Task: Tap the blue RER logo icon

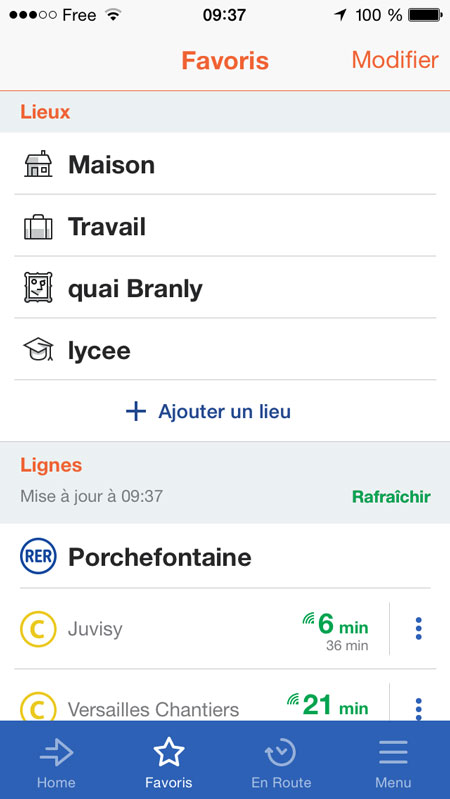Action: tap(38, 556)
